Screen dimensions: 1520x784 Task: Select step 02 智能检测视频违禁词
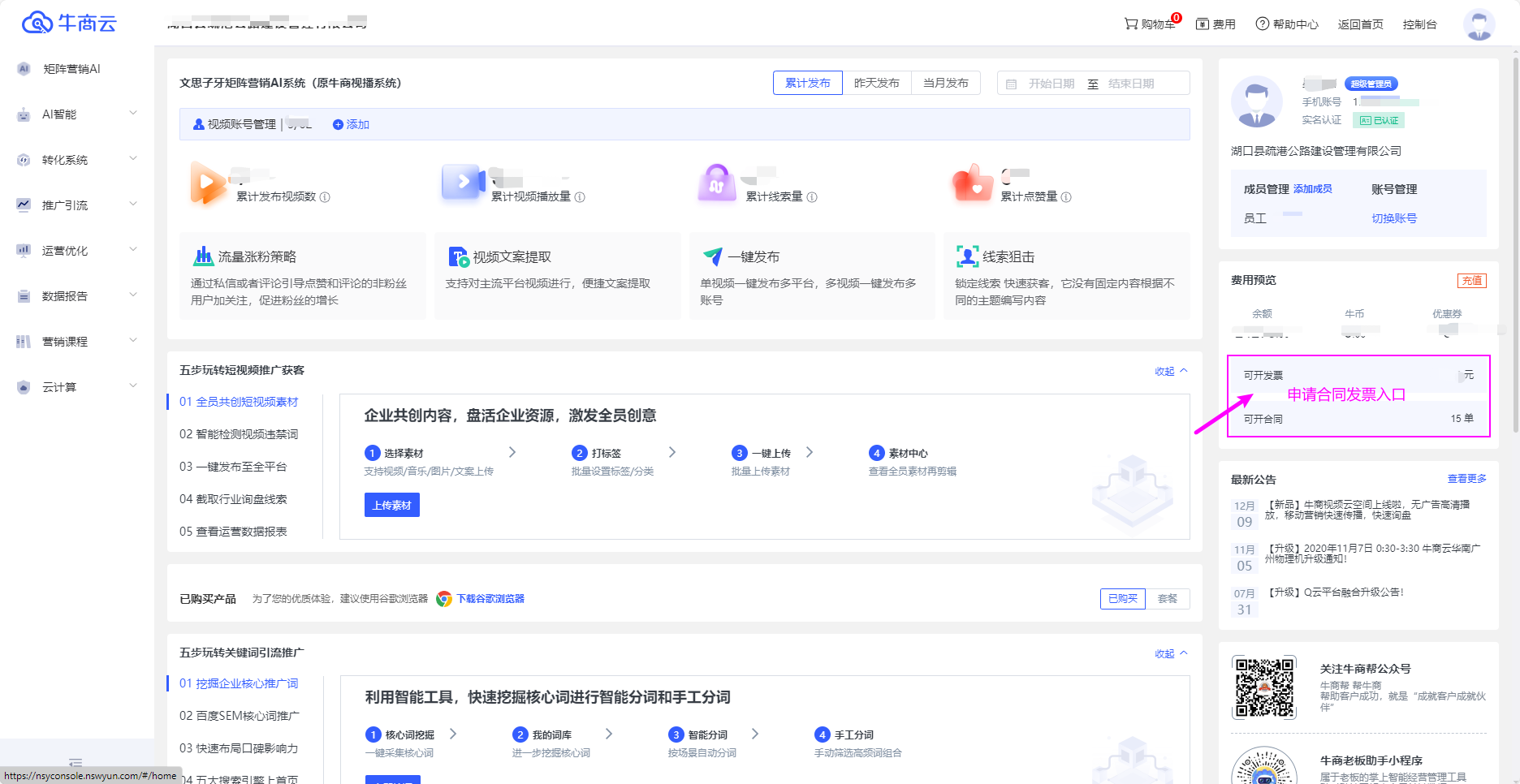(x=239, y=434)
